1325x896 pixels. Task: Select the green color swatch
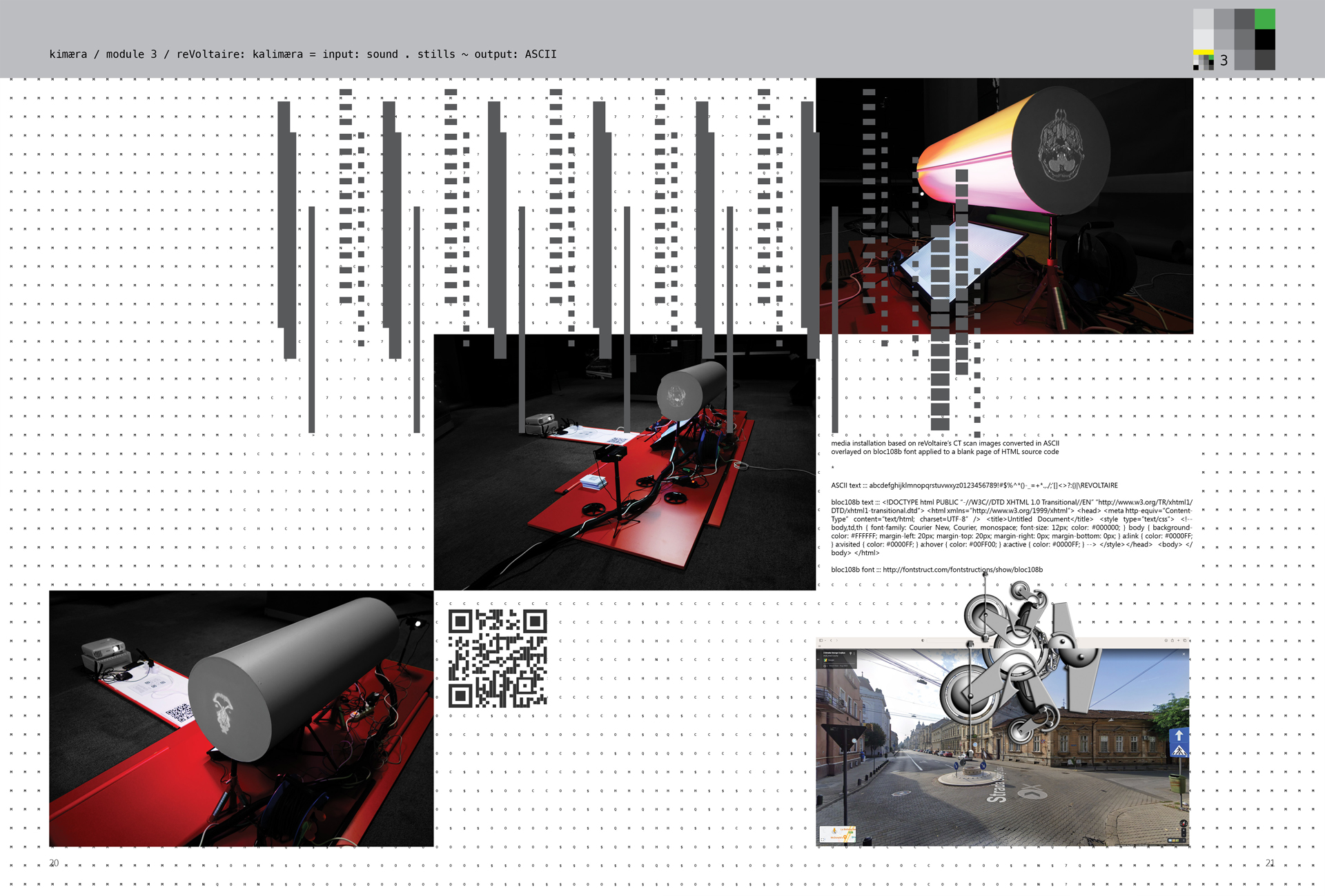1264,19
